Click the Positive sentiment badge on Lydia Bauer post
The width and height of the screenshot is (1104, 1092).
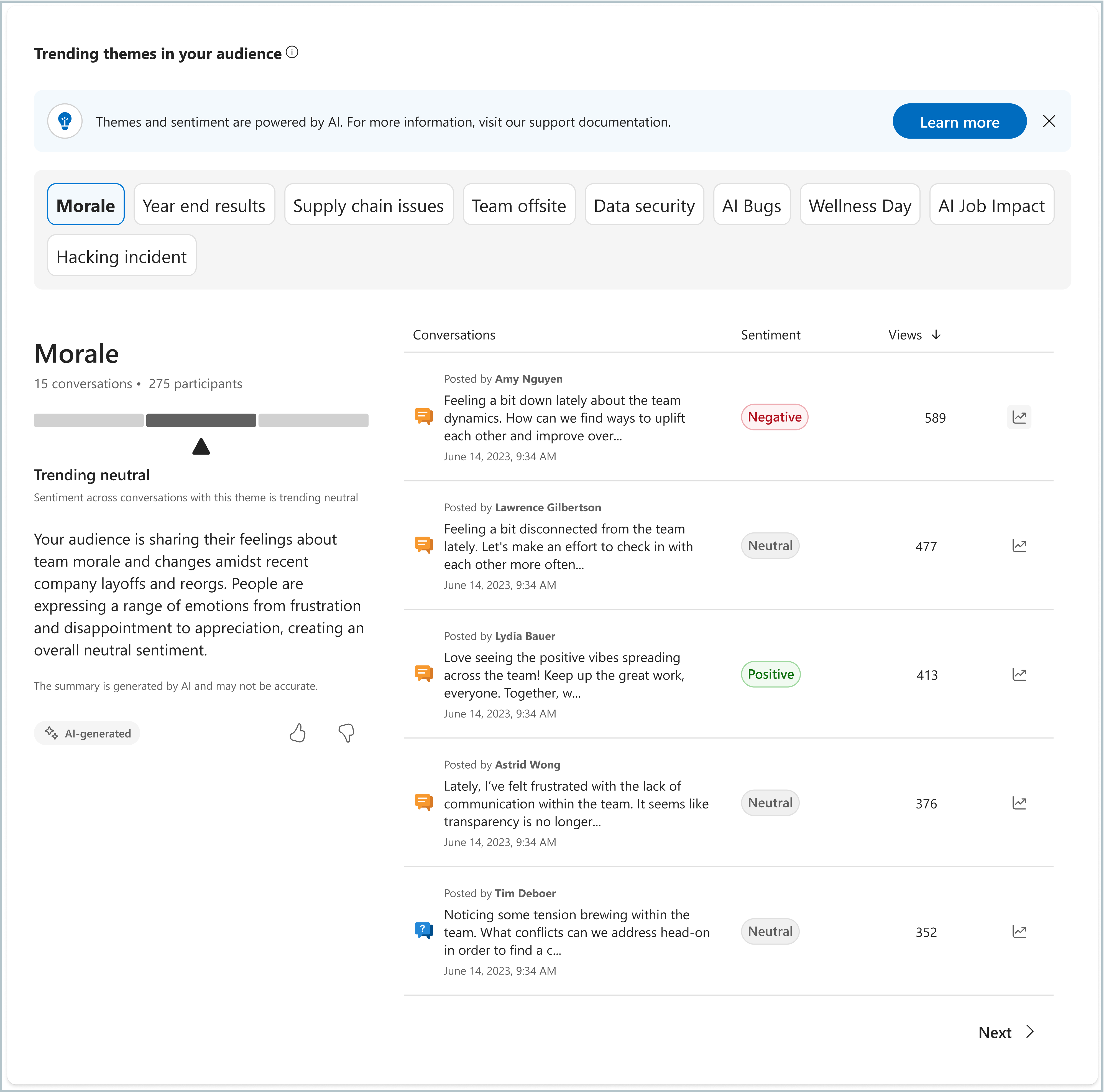pos(770,673)
